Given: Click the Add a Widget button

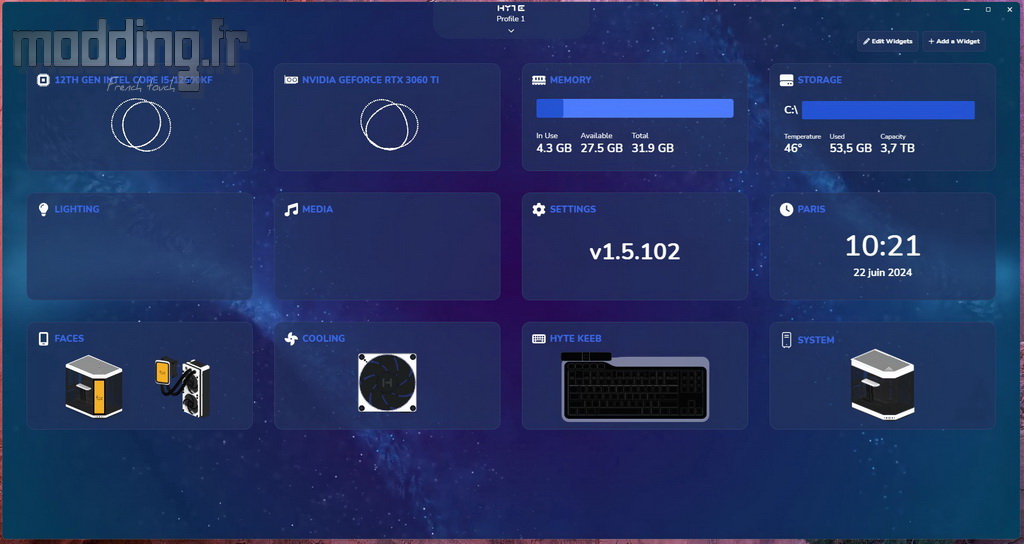Looking at the screenshot, I should tap(954, 41).
